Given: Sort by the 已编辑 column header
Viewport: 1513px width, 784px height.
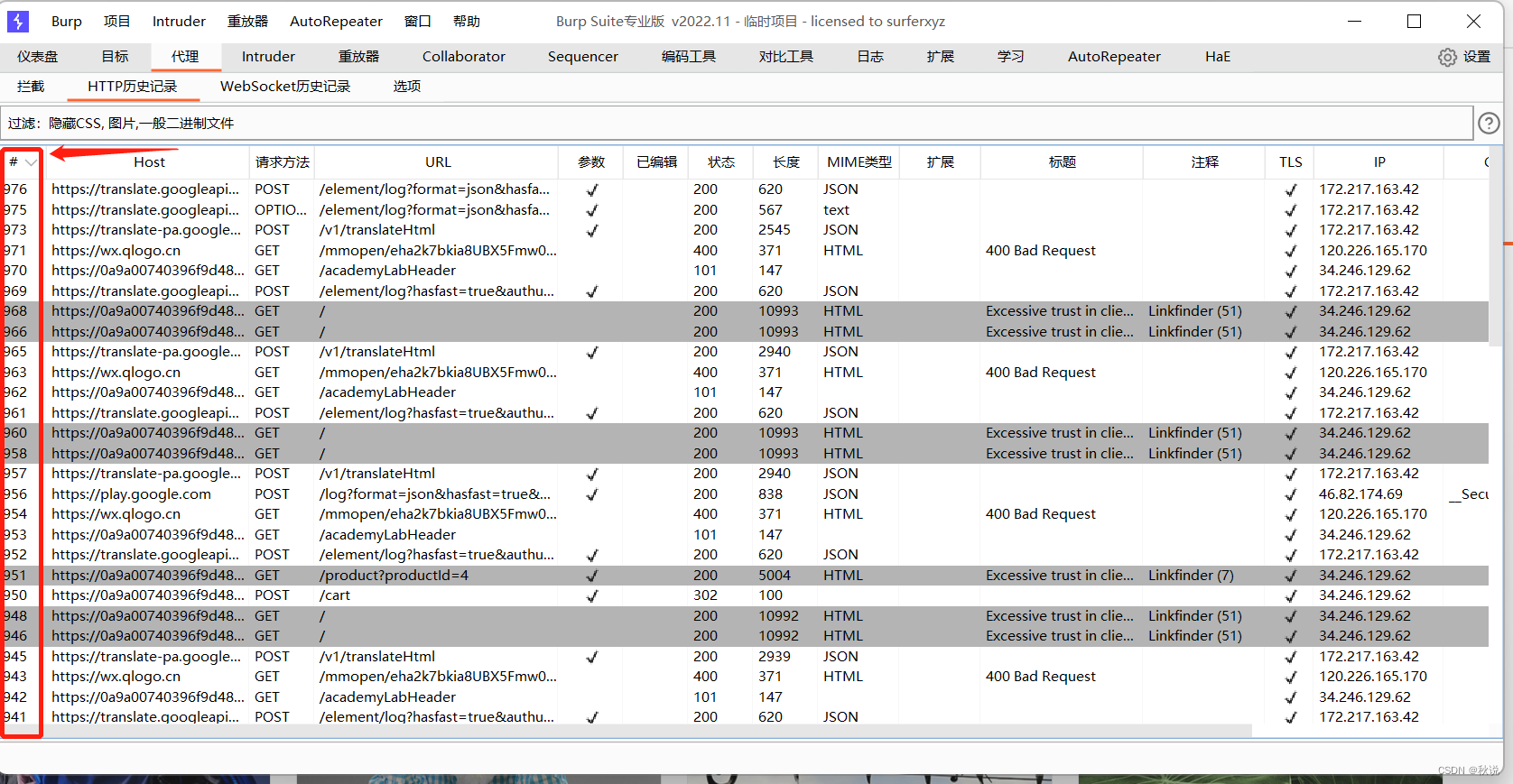Looking at the screenshot, I should (x=656, y=162).
